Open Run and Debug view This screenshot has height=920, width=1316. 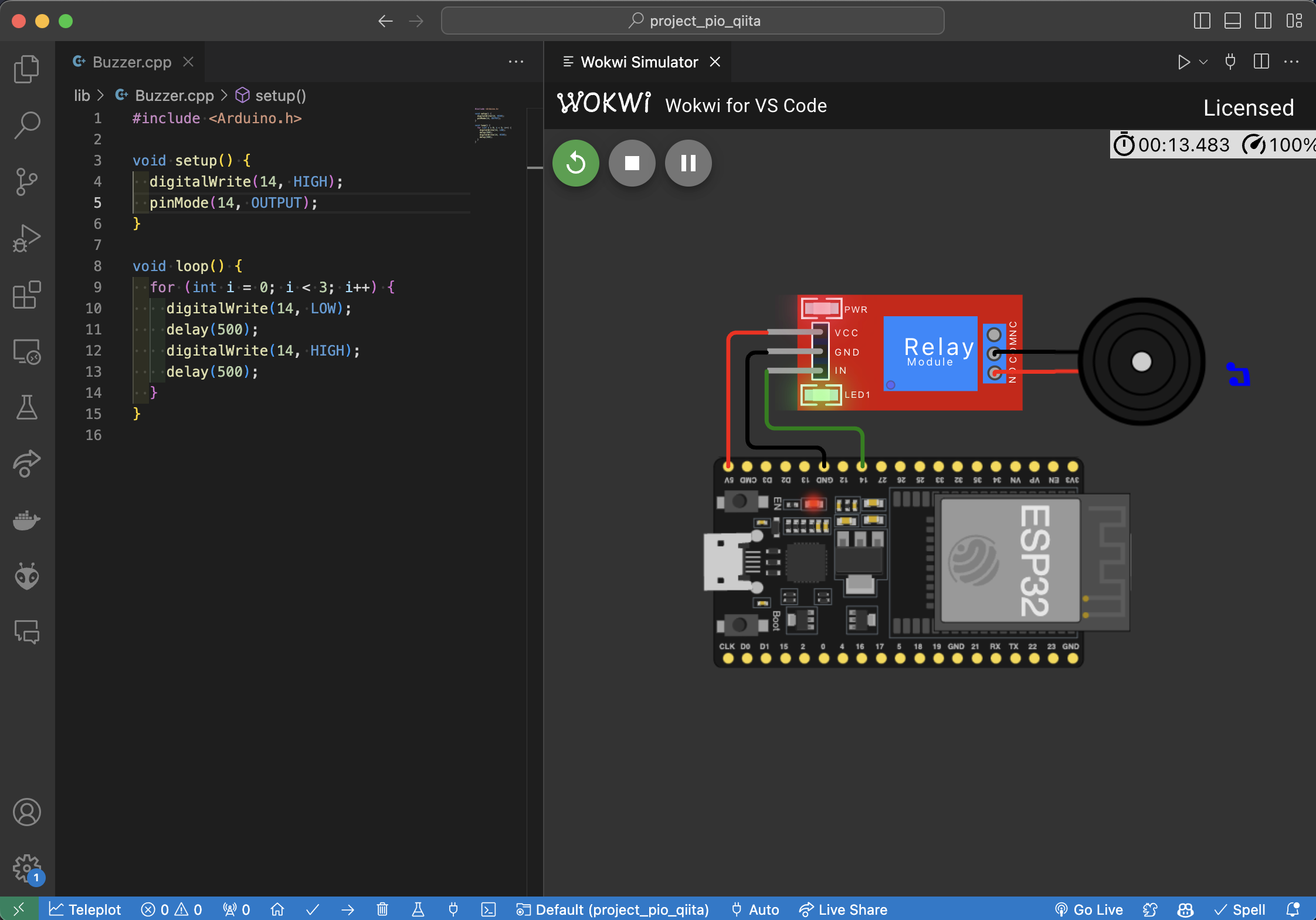click(x=27, y=238)
